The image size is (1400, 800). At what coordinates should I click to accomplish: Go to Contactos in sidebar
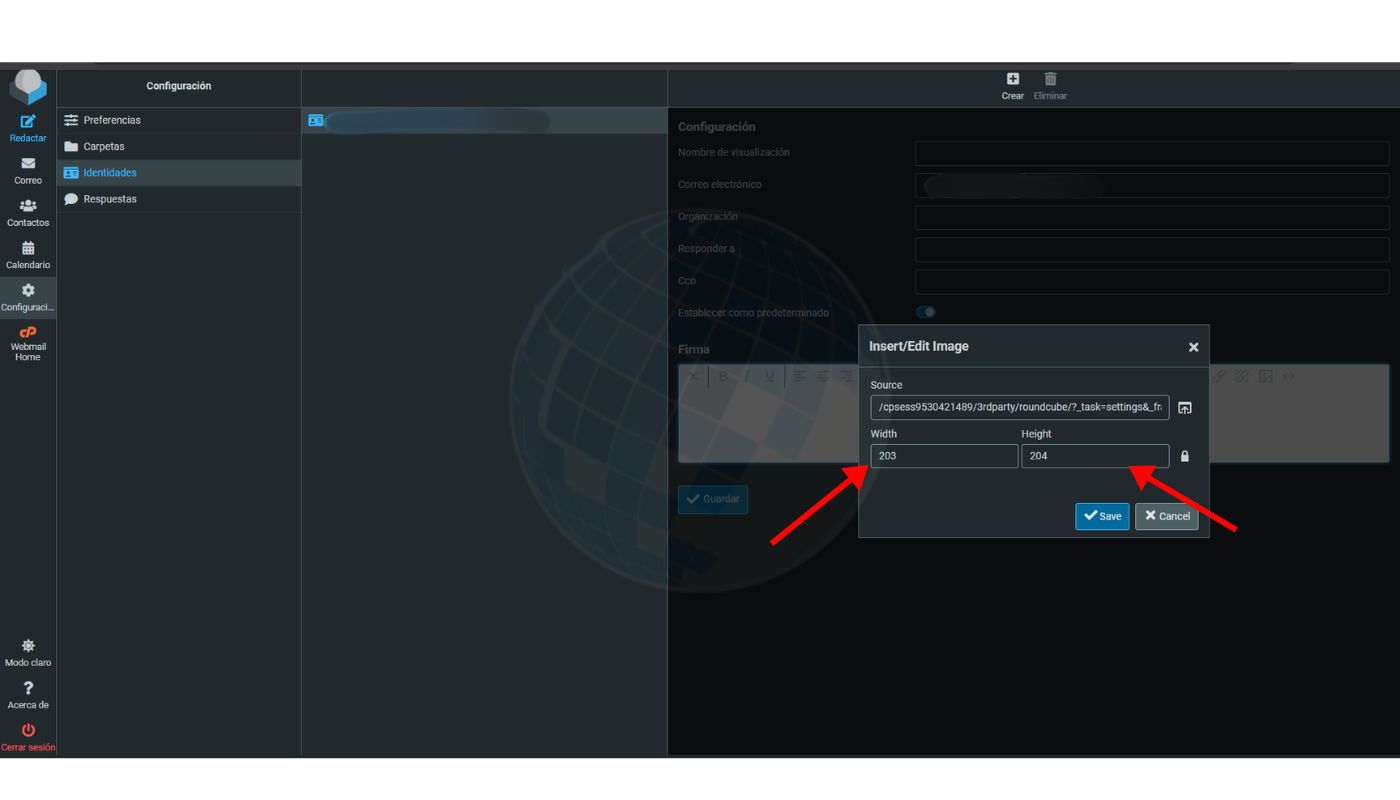coord(28,206)
